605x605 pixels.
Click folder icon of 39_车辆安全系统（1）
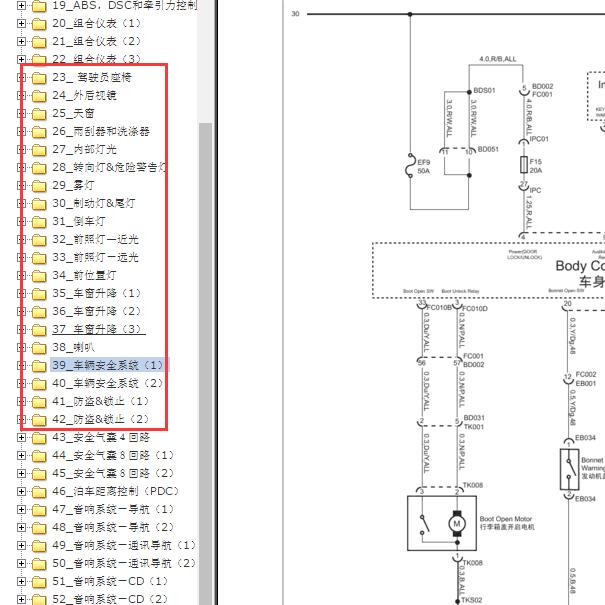pos(39,365)
